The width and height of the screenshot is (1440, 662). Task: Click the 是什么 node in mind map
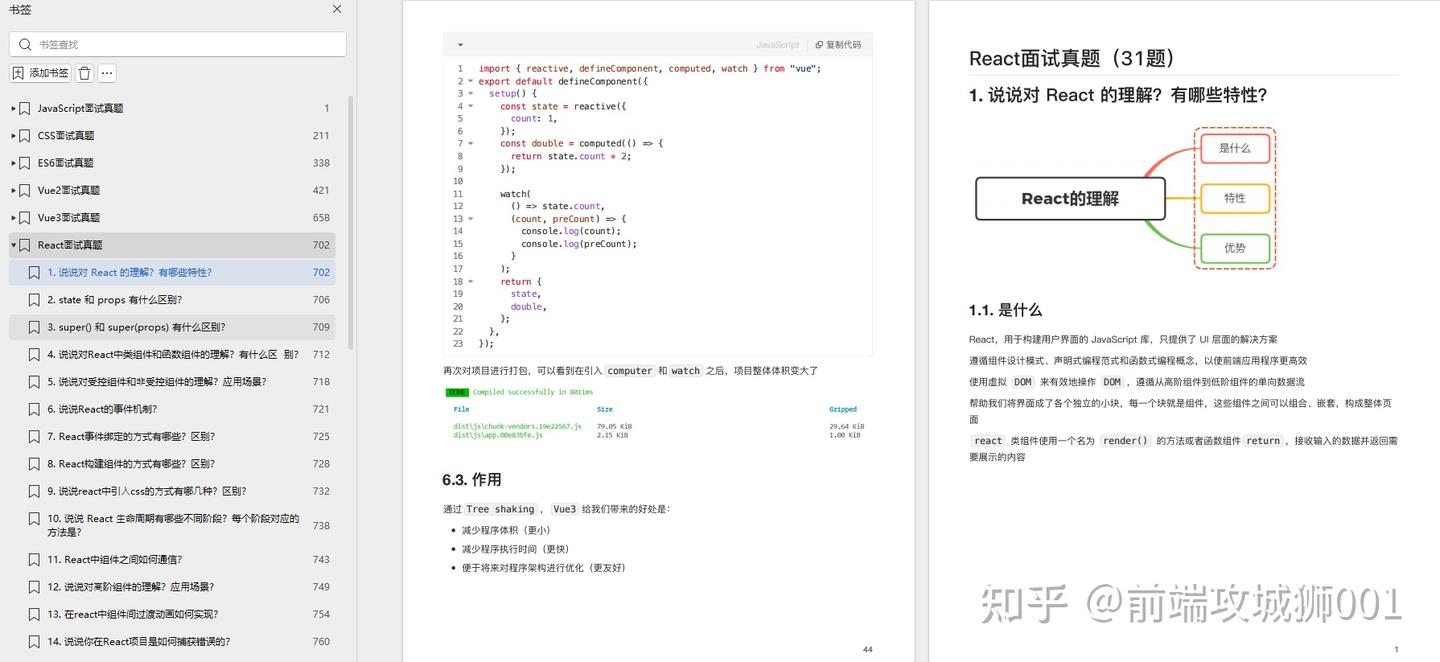pyautogui.click(x=1235, y=148)
